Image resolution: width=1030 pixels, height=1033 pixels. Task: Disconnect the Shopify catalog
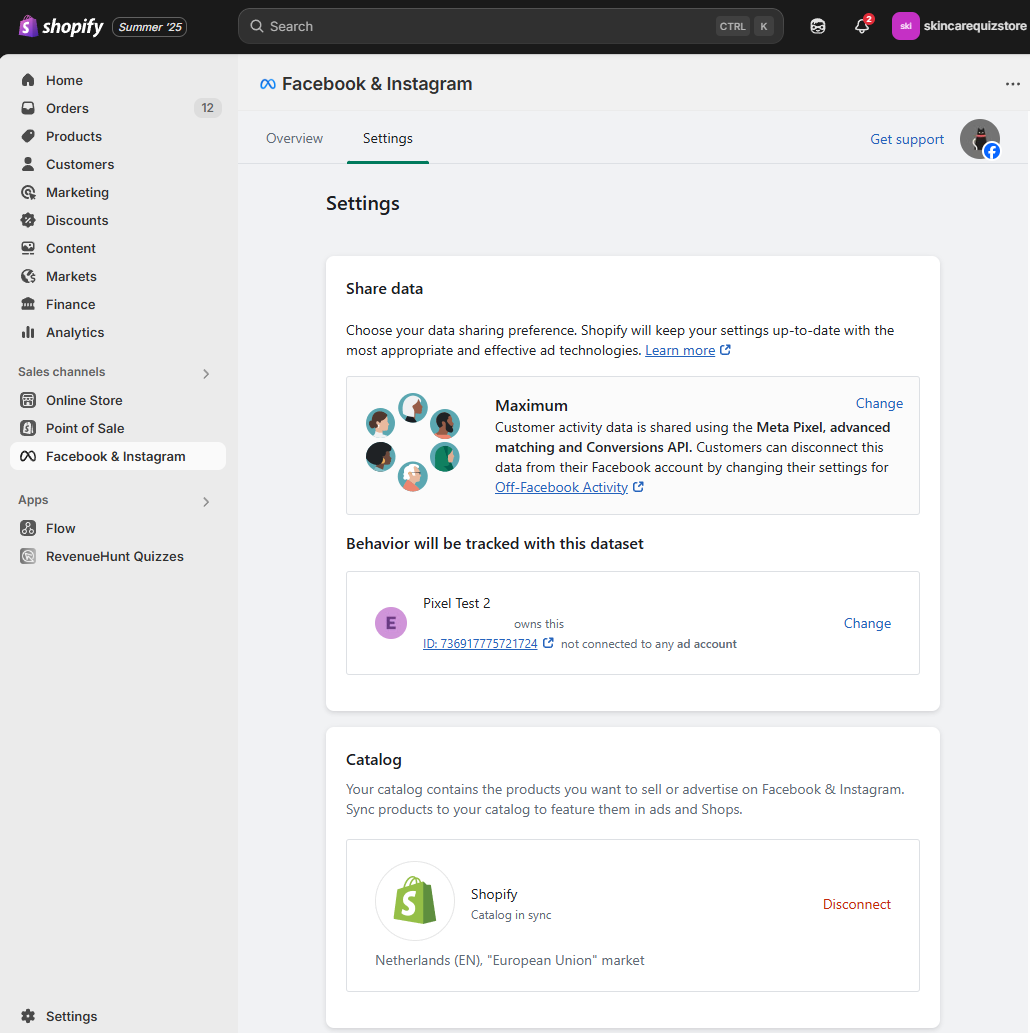coord(857,904)
